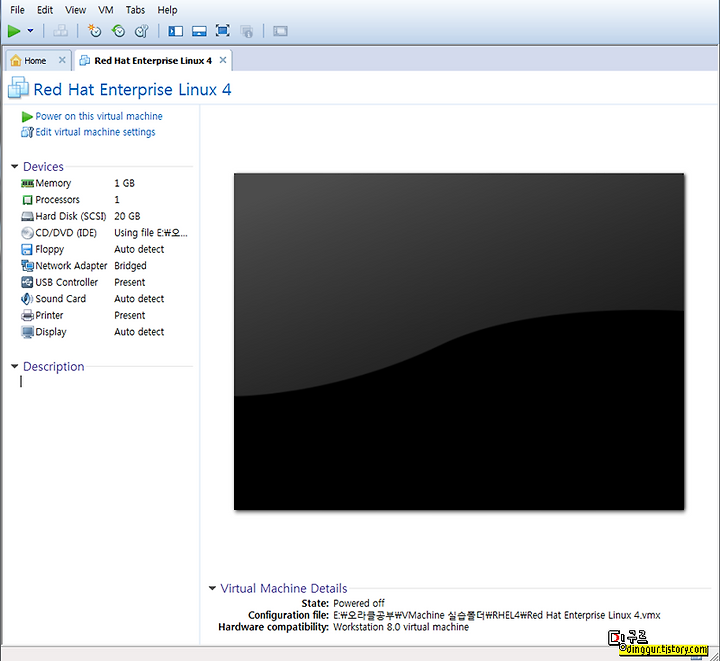Toggle the library sidebar view icon

[175, 31]
